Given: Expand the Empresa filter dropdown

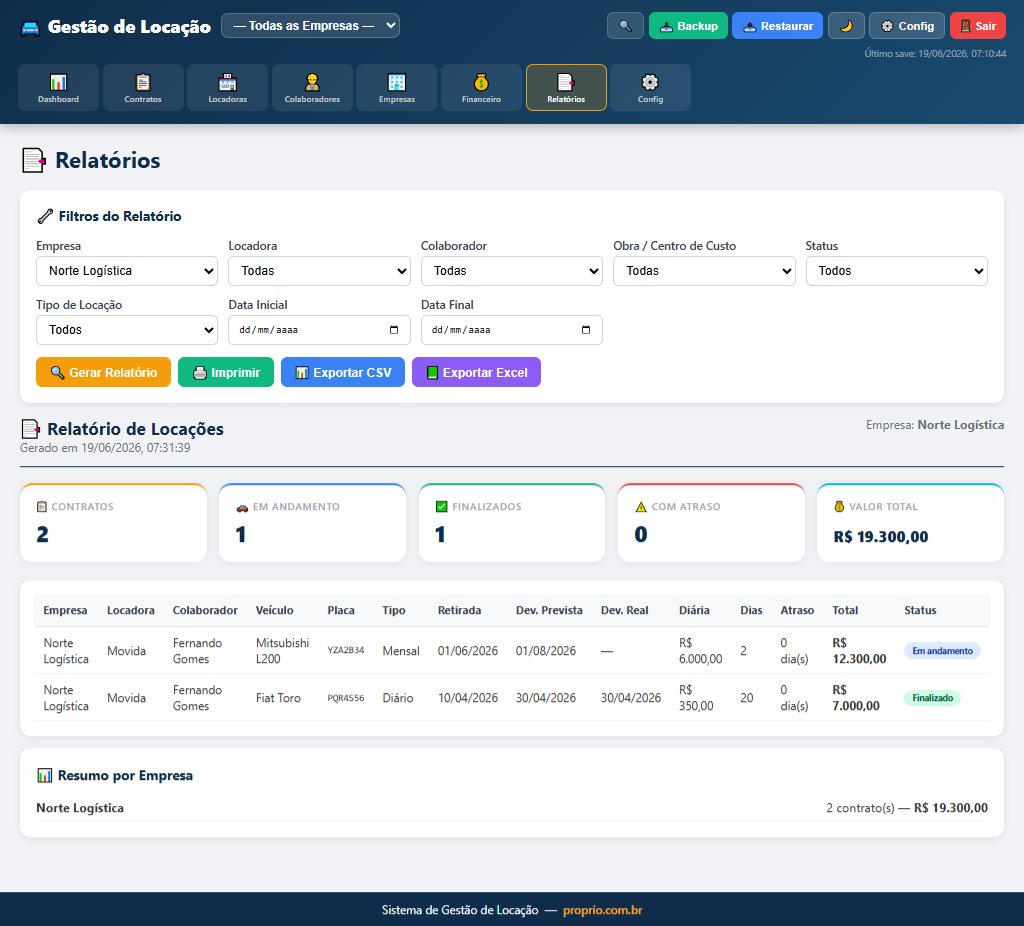Looking at the screenshot, I should 127,271.
